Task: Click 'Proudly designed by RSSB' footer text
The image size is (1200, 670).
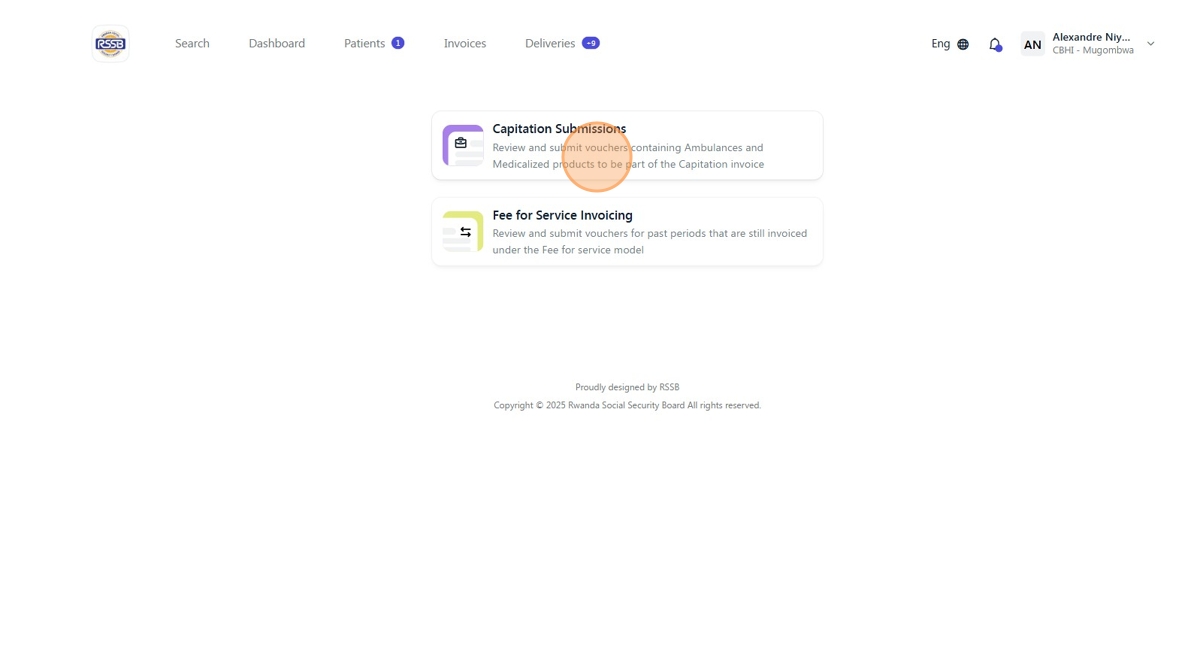Action: click(627, 387)
